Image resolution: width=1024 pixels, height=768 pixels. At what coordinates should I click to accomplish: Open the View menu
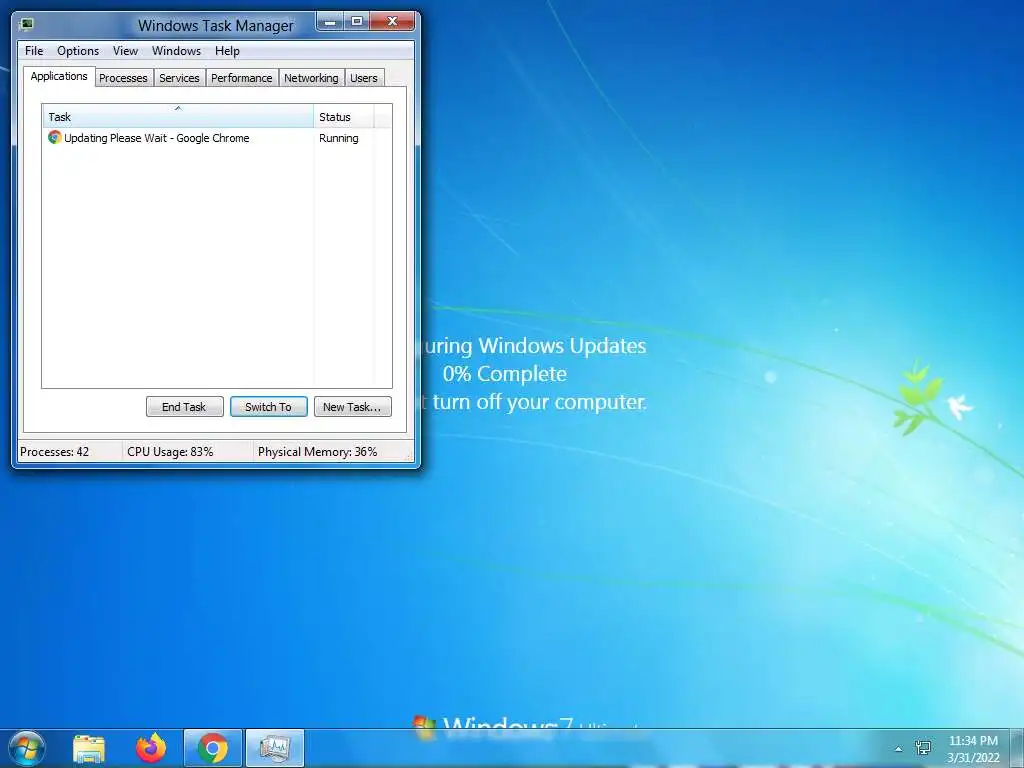coord(125,51)
